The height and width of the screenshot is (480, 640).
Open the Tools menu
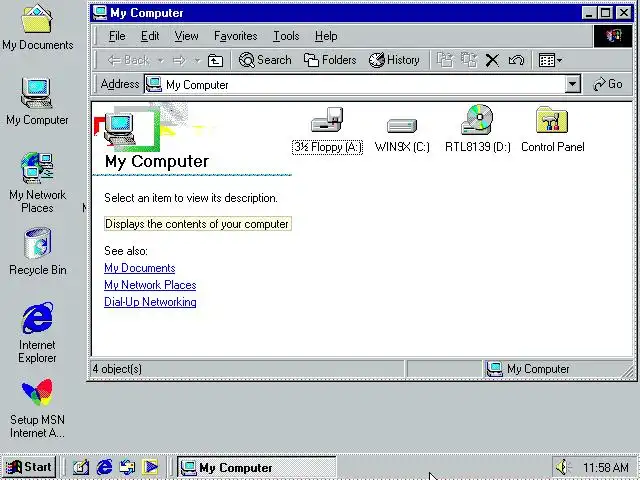(x=286, y=36)
